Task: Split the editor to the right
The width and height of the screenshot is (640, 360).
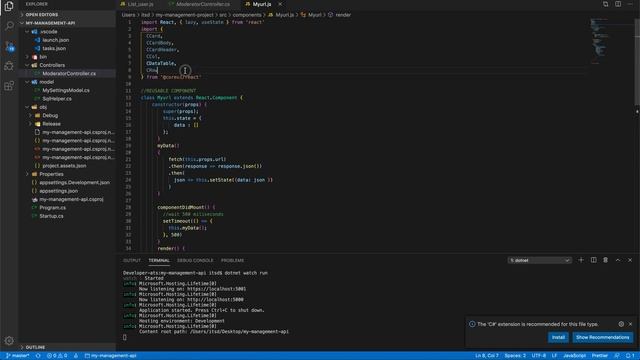Action: pyautogui.click(x=618, y=4)
